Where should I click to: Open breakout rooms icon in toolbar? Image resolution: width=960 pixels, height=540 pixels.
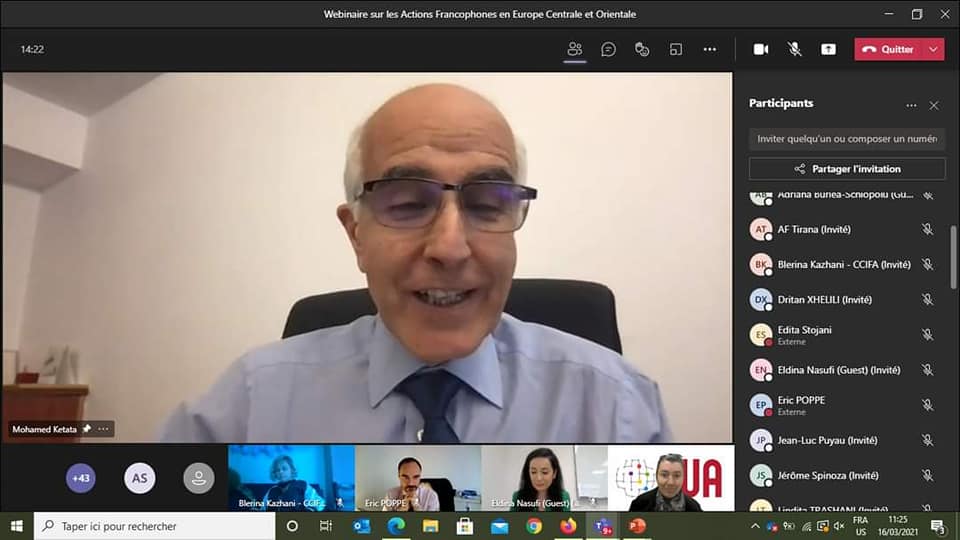tap(676, 49)
